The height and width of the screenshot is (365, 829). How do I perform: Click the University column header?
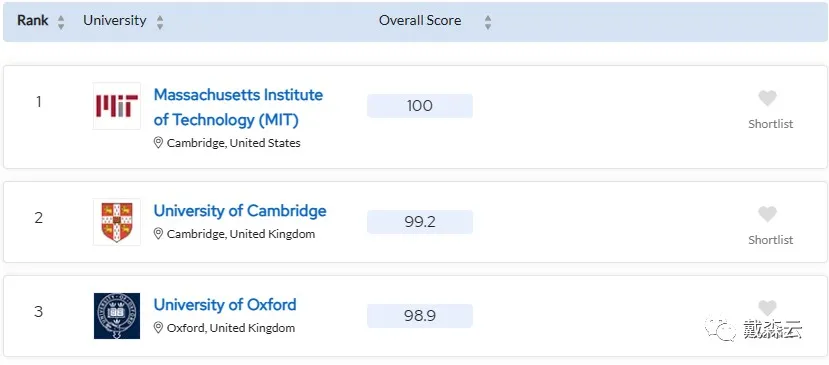115,21
